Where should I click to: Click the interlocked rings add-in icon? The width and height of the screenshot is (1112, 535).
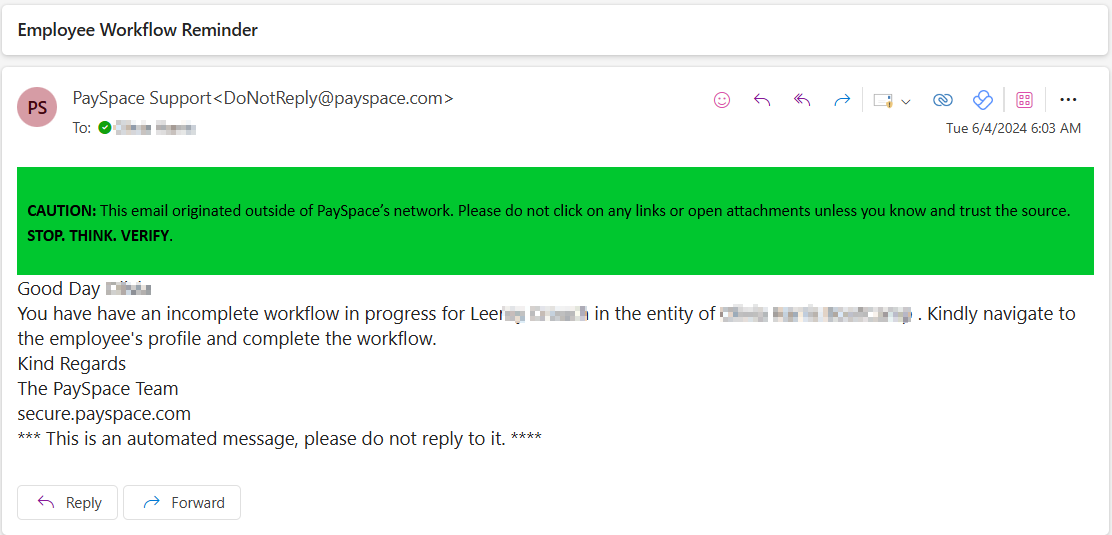click(942, 100)
